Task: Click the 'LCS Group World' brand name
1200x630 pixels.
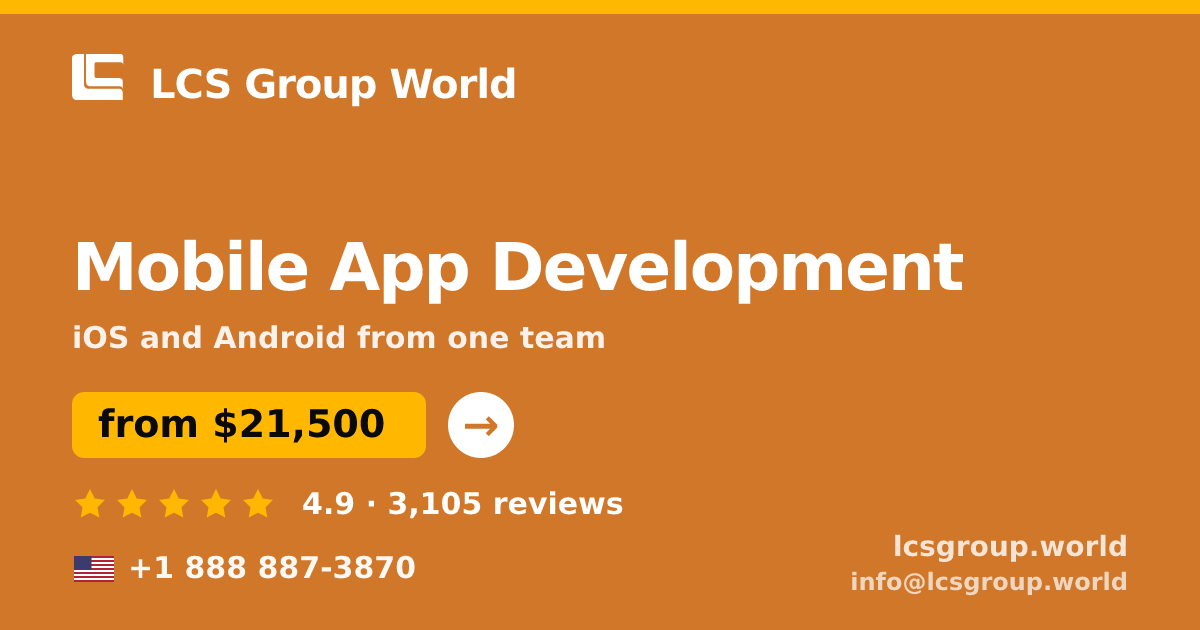Action: tap(333, 84)
